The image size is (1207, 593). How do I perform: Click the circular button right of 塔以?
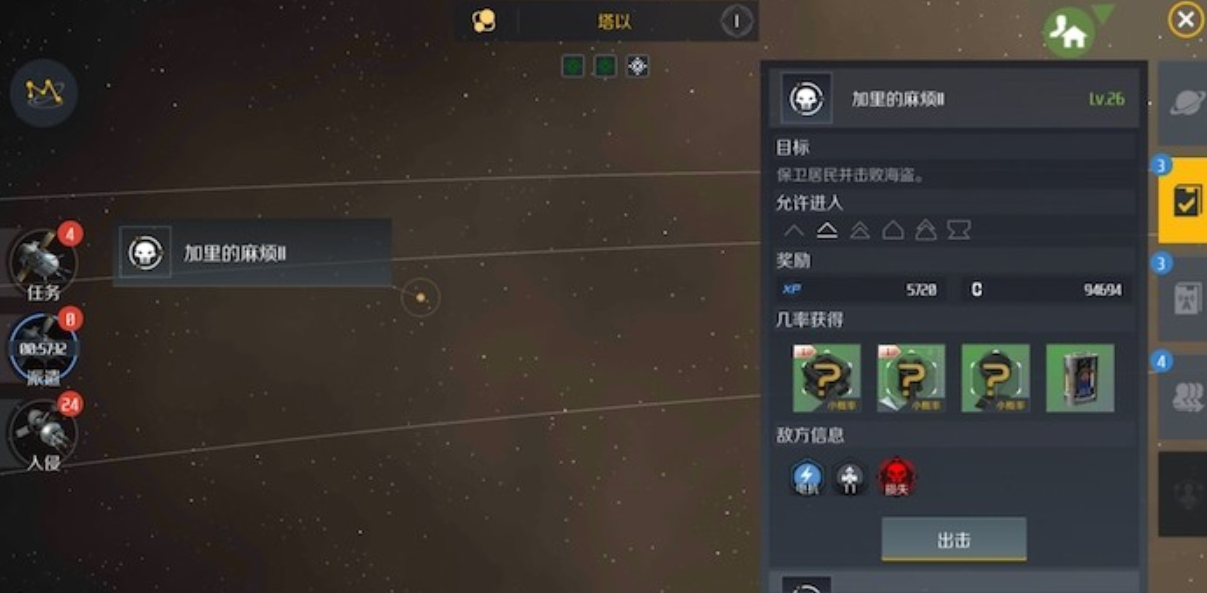coord(737,20)
